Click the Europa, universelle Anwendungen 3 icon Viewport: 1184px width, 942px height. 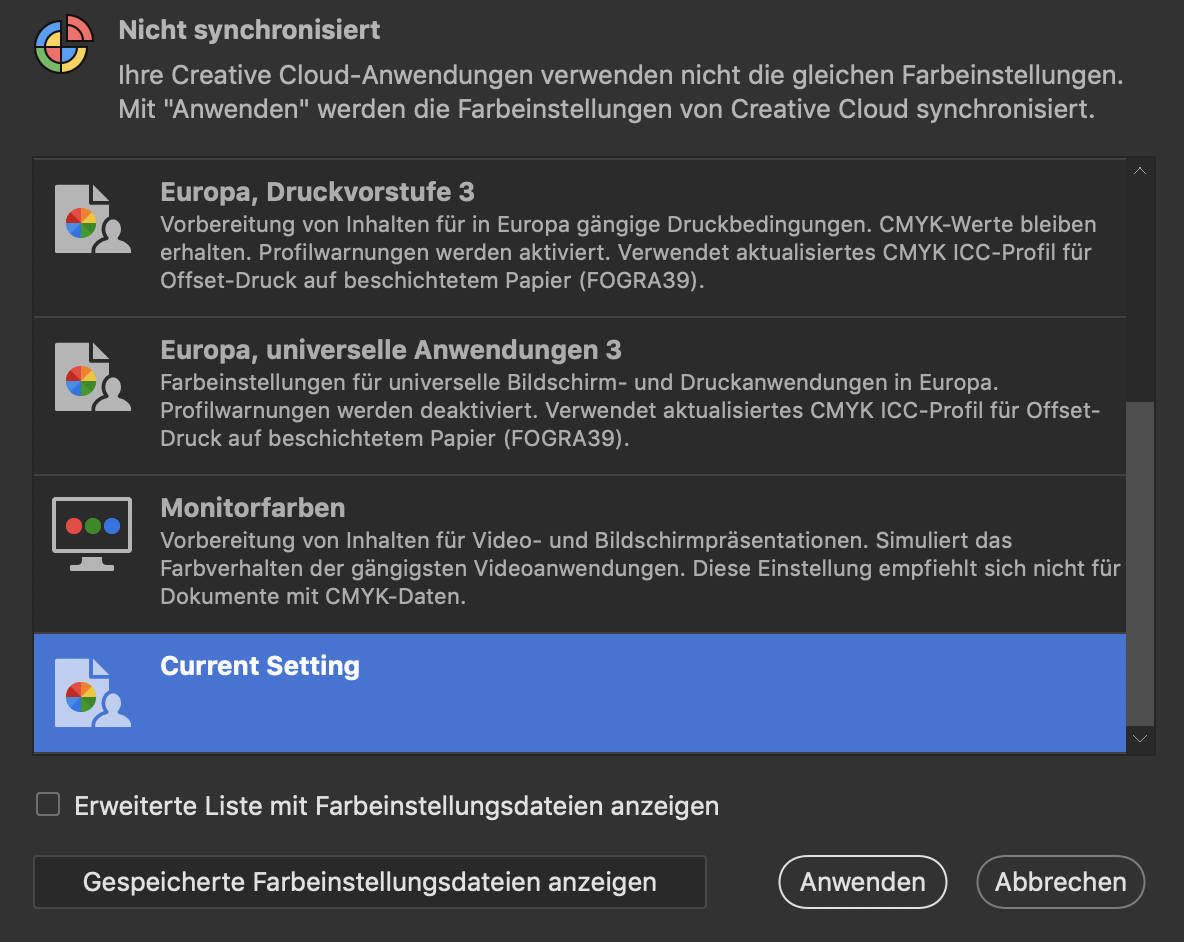coord(92,377)
